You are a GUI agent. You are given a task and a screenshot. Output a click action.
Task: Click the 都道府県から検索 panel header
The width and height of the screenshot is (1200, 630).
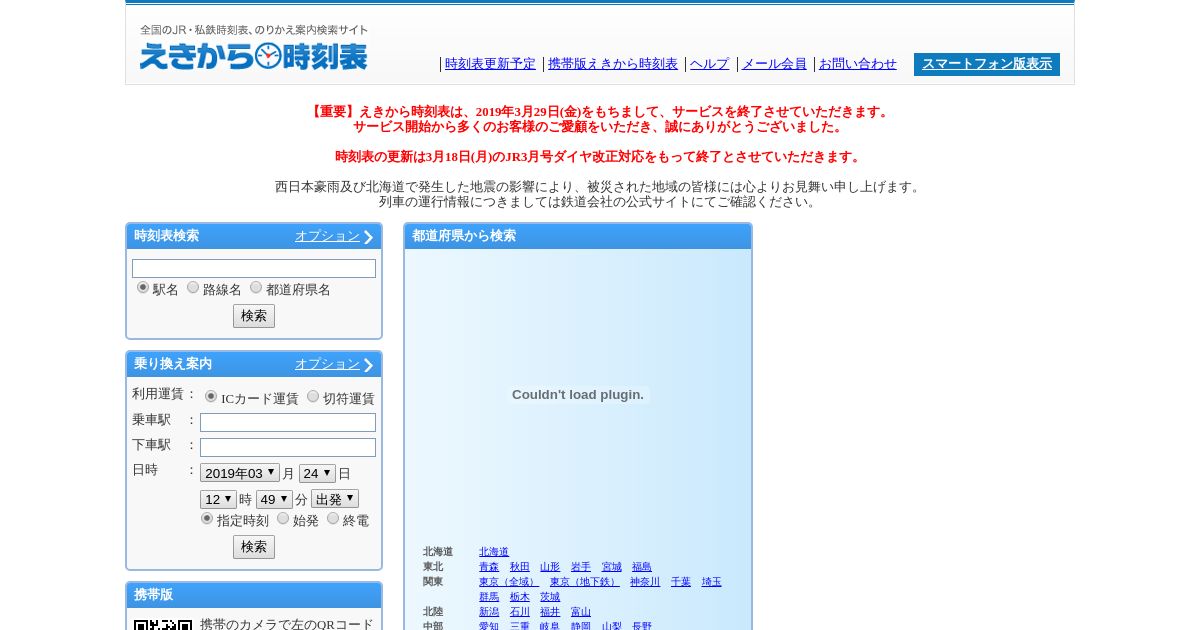(578, 236)
